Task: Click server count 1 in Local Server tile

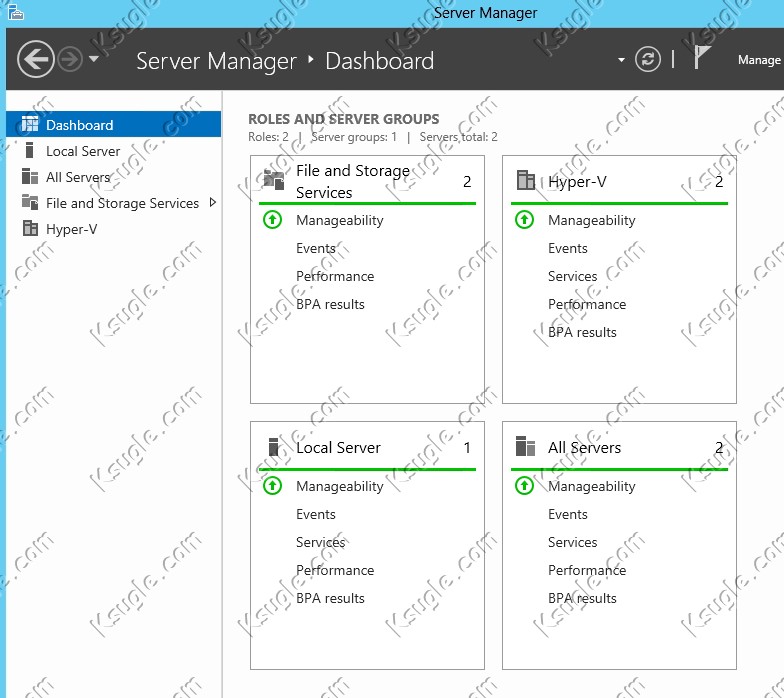Action: tap(467, 448)
